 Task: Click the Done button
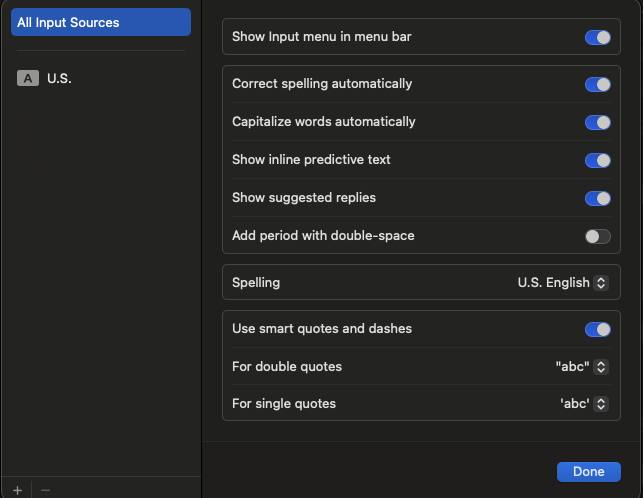588,472
